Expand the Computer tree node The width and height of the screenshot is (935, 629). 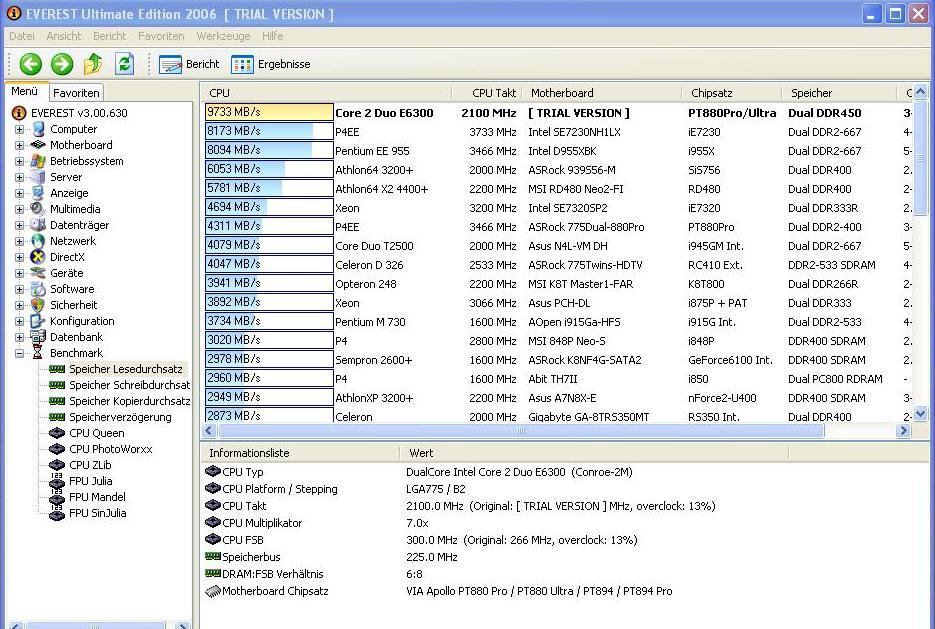(x=20, y=129)
